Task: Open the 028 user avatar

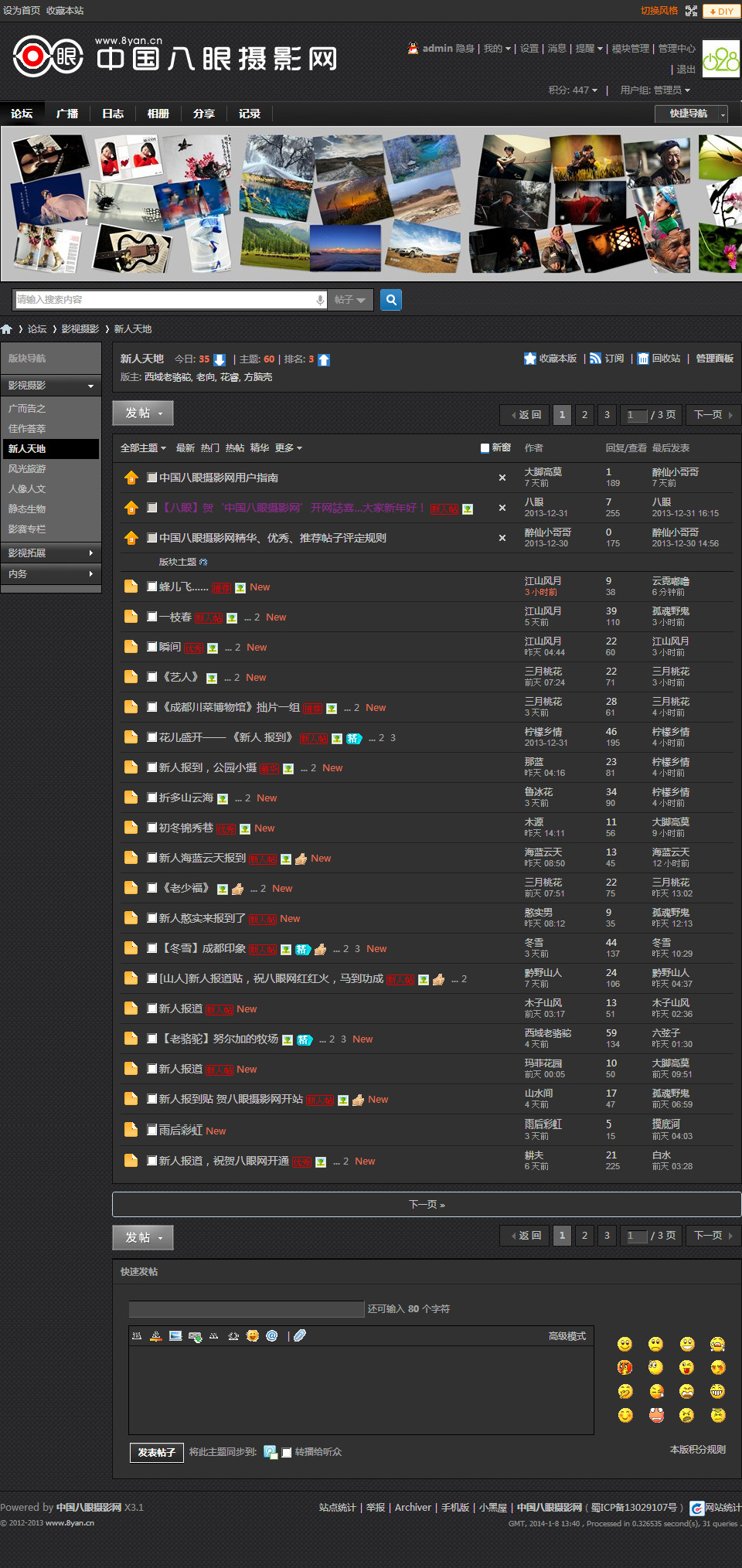Action: 720,59
